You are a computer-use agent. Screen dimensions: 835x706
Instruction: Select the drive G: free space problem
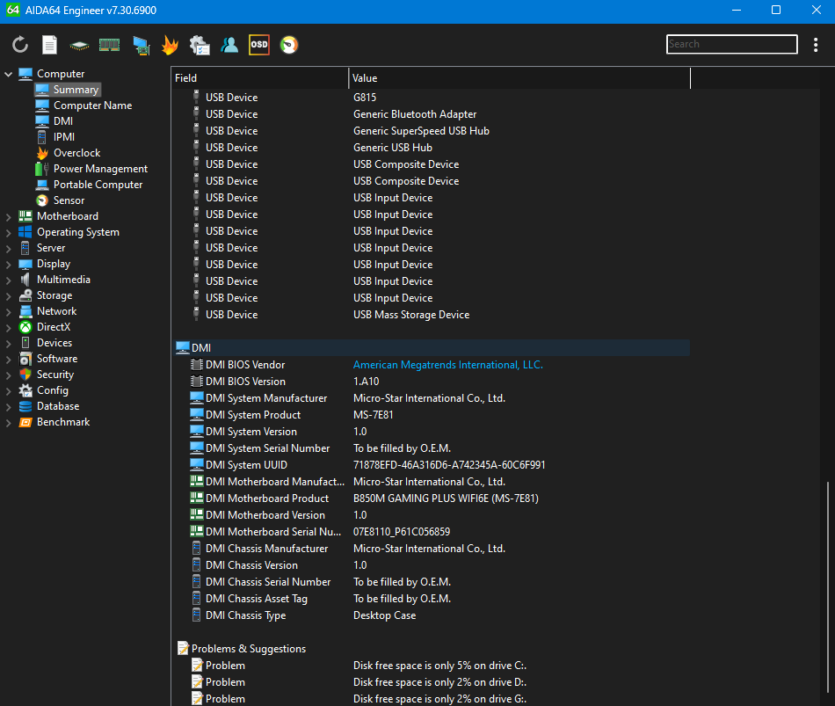click(431, 699)
